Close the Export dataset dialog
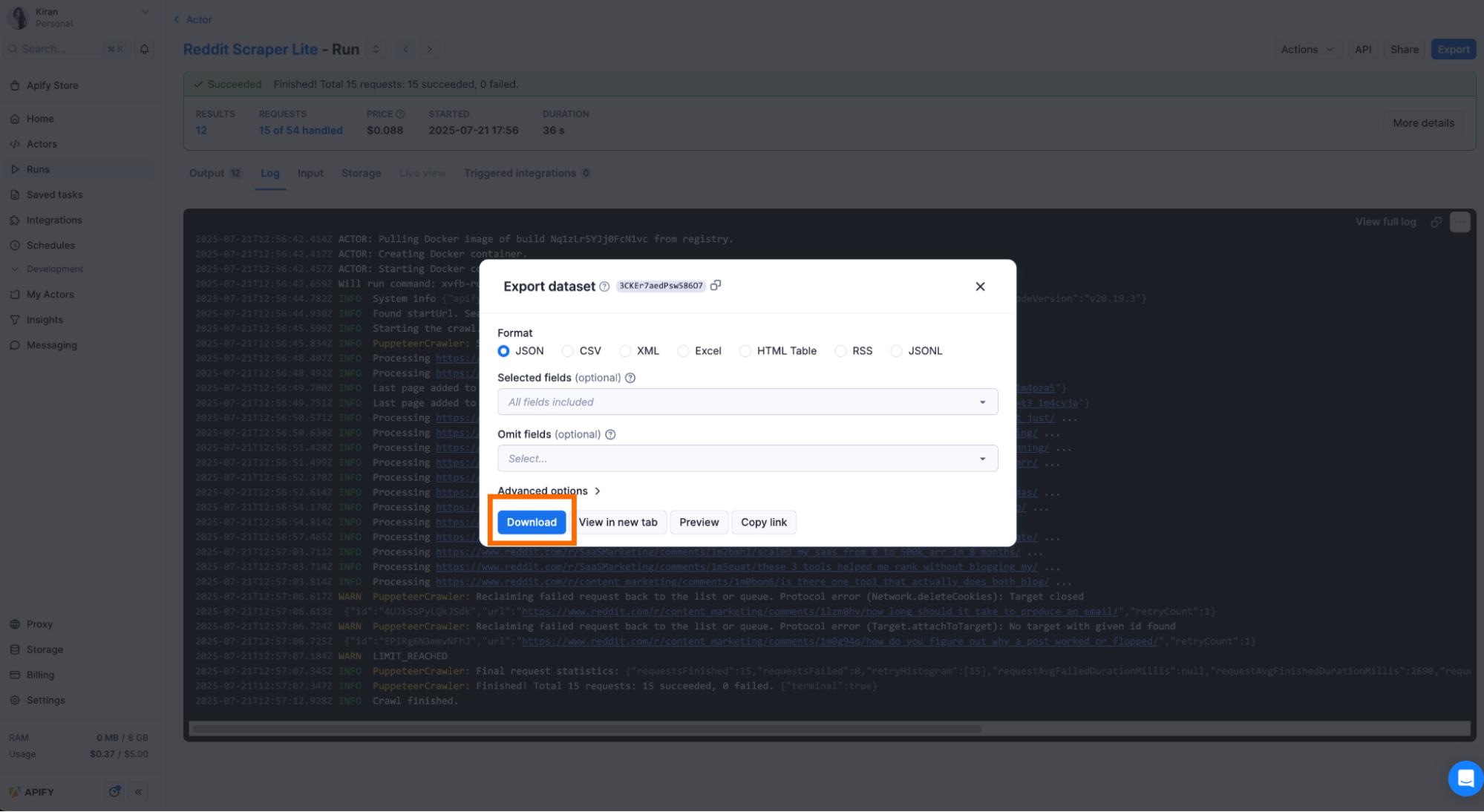This screenshot has width=1484, height=812. tap(980, 287)
